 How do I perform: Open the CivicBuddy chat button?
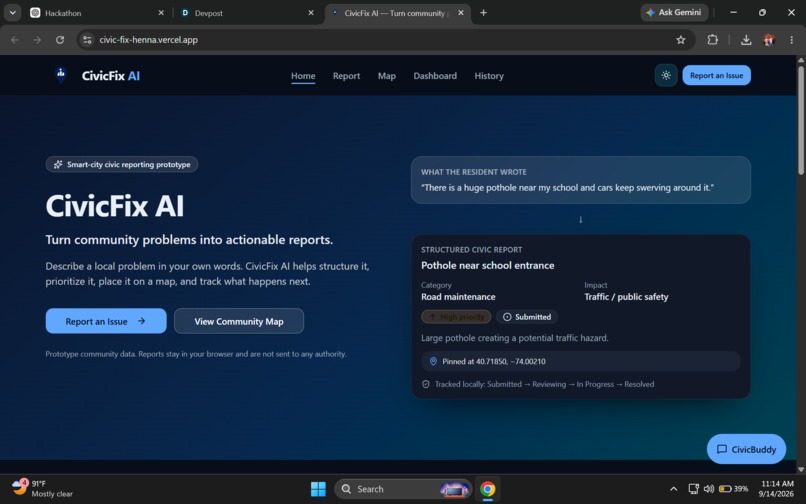[746, 449]
